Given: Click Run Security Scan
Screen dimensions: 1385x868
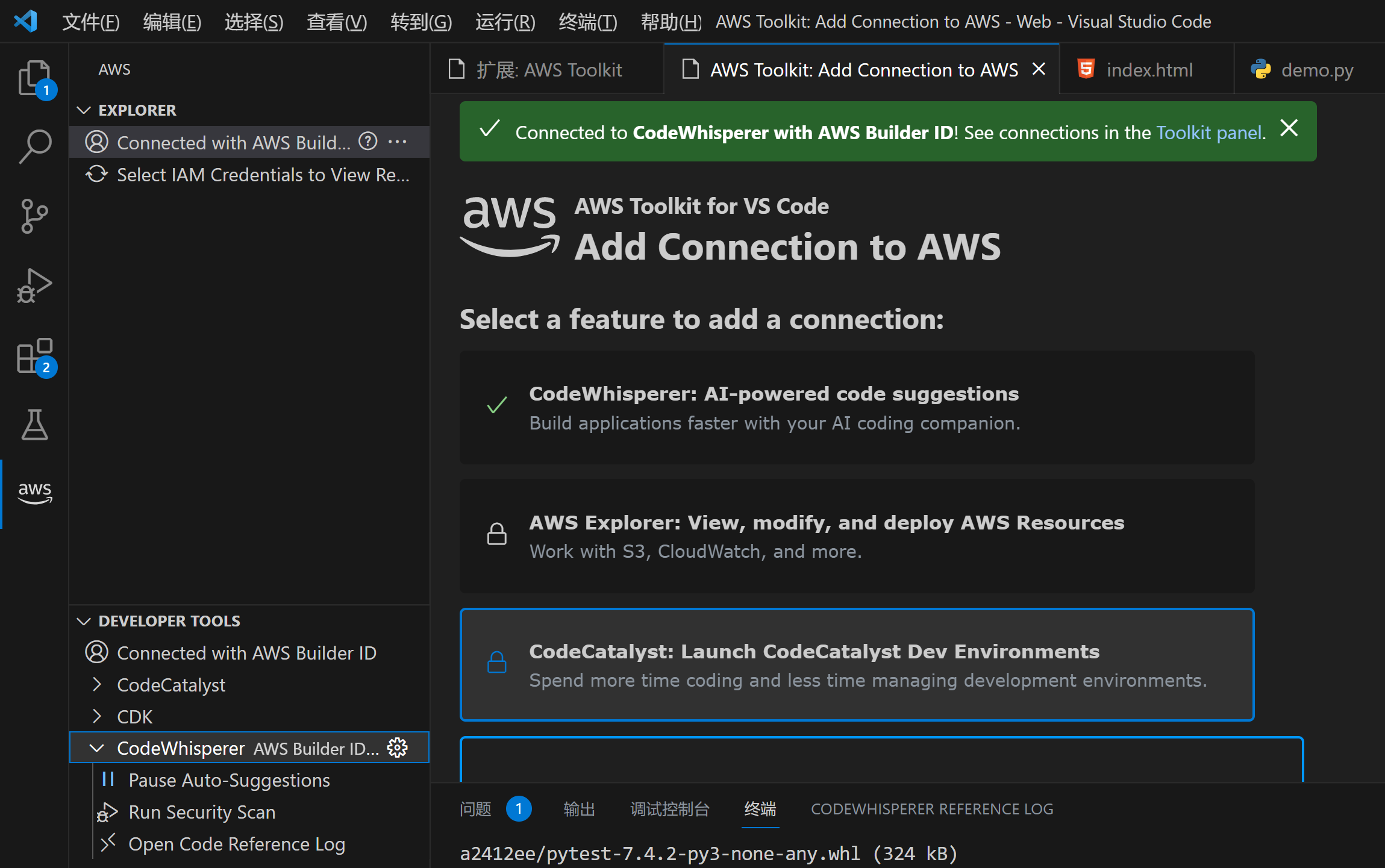Looking at the screenshot, I should pyautogui.click(x=202, y=812).
